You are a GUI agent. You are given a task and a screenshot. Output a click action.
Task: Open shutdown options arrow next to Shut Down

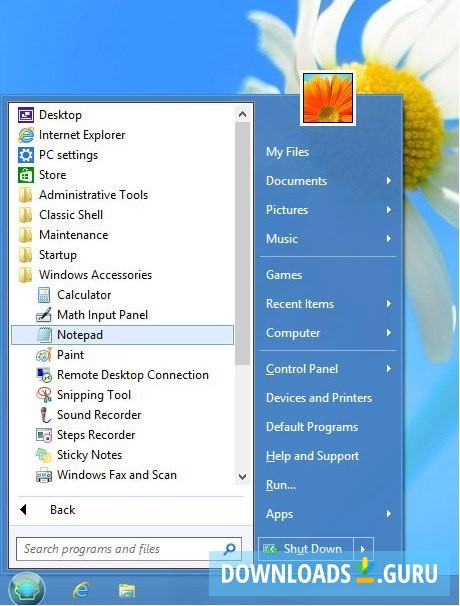pos(363,549)
